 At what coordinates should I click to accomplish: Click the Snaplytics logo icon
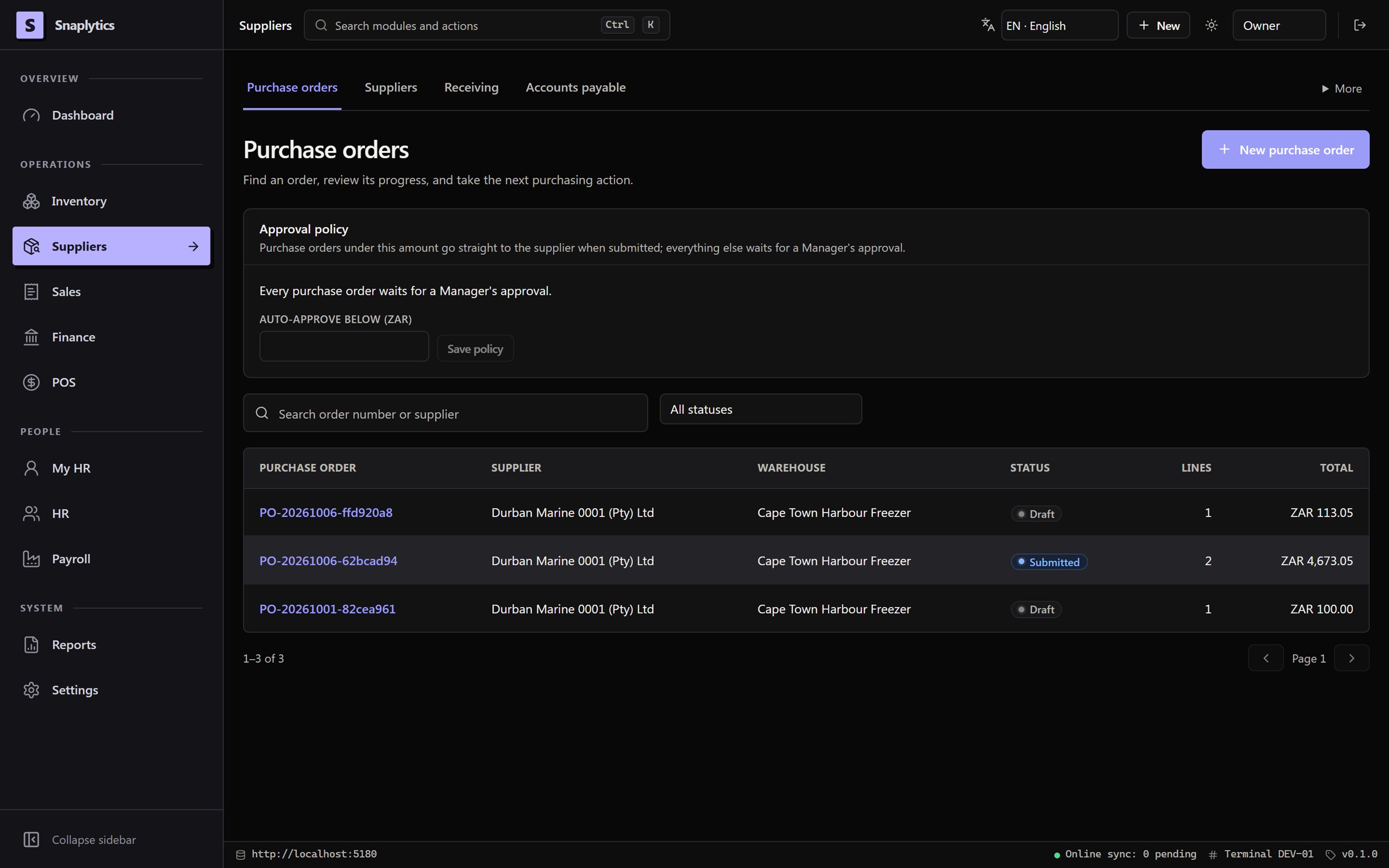[30, 25]
